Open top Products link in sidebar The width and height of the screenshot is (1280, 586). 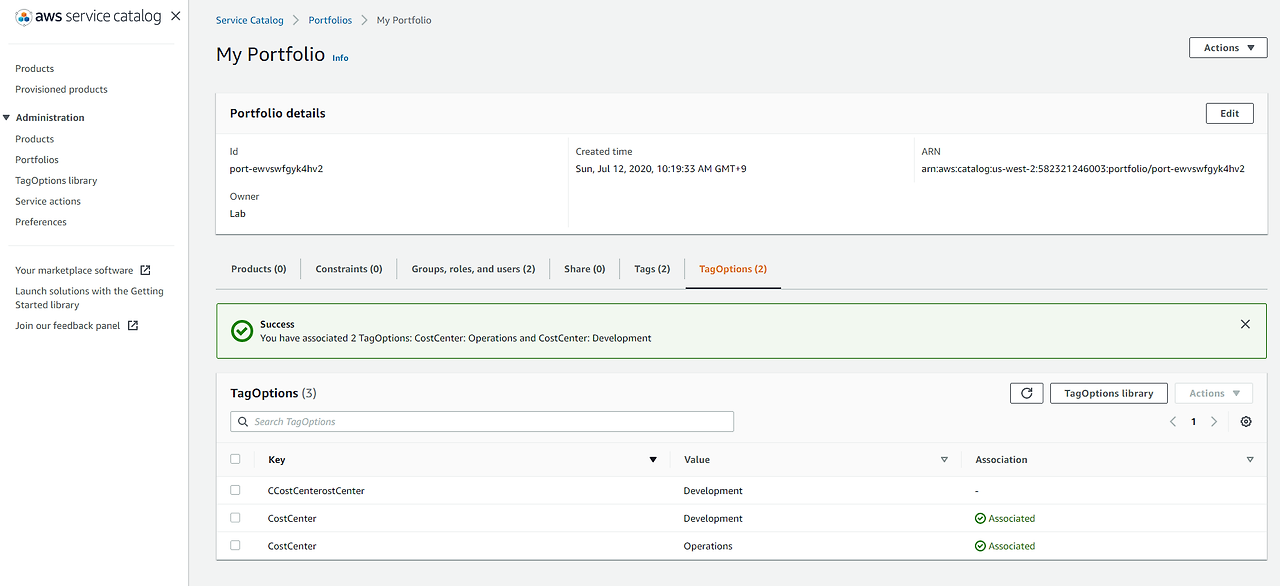pos(35,68)
